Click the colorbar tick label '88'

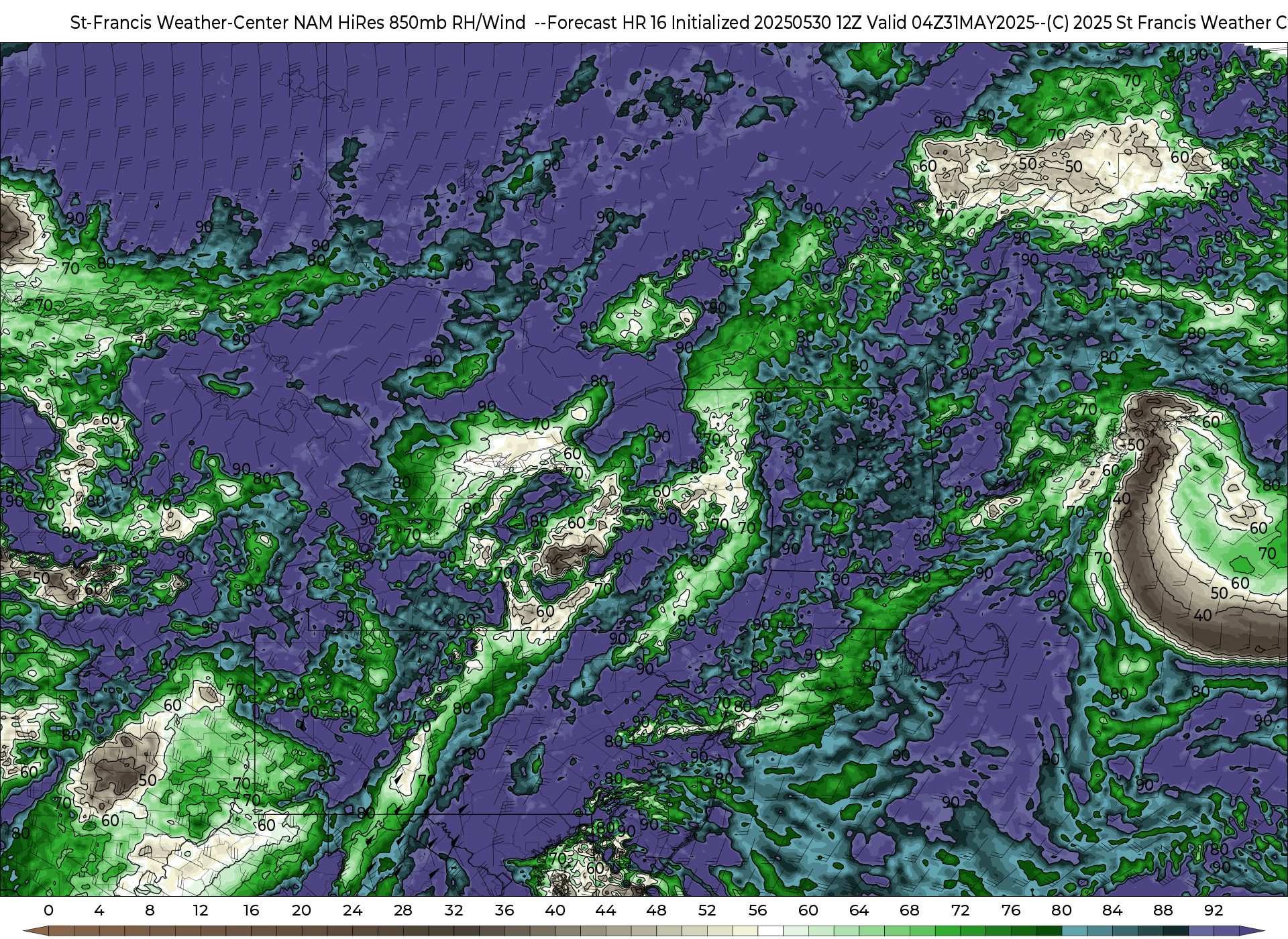(x=1163, y=910)
